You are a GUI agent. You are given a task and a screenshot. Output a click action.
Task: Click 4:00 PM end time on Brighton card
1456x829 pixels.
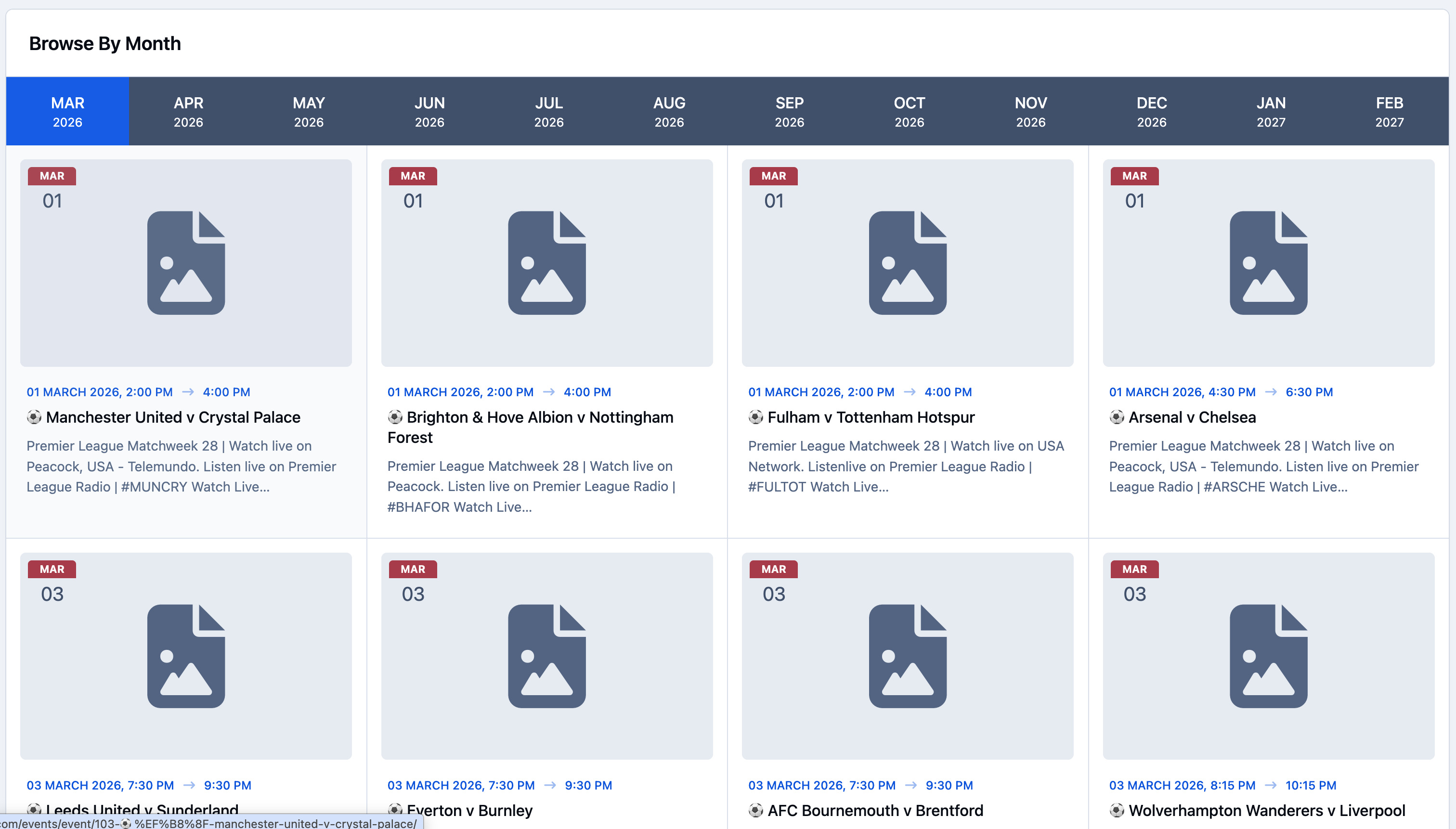587,392
